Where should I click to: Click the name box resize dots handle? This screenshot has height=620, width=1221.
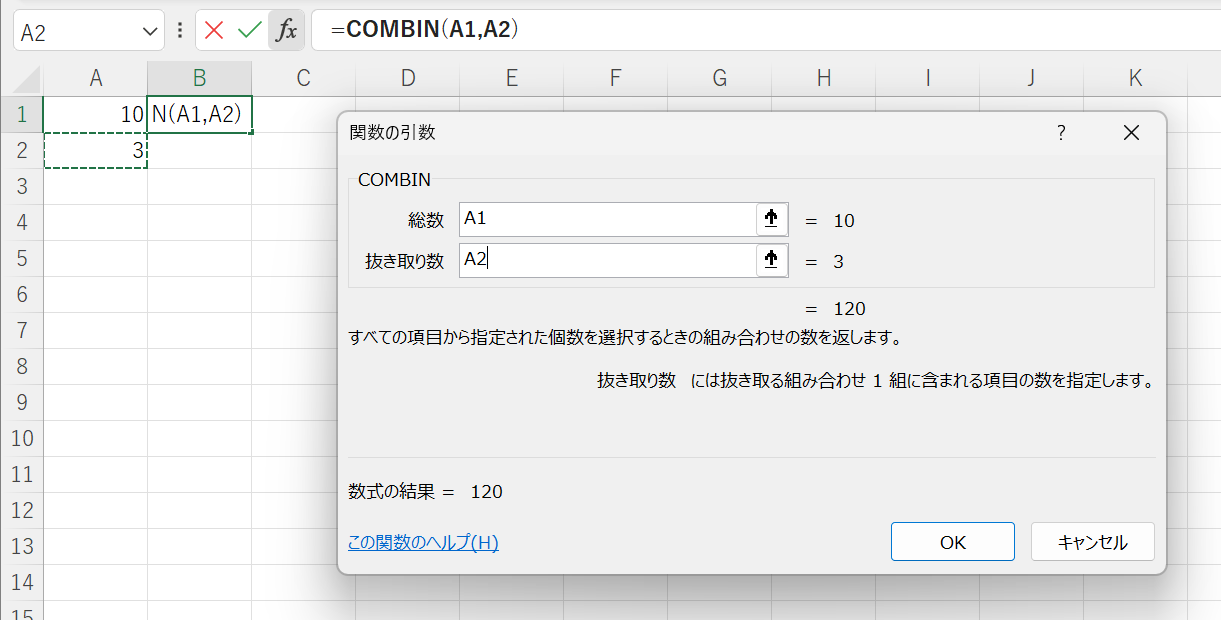point(180,31)
